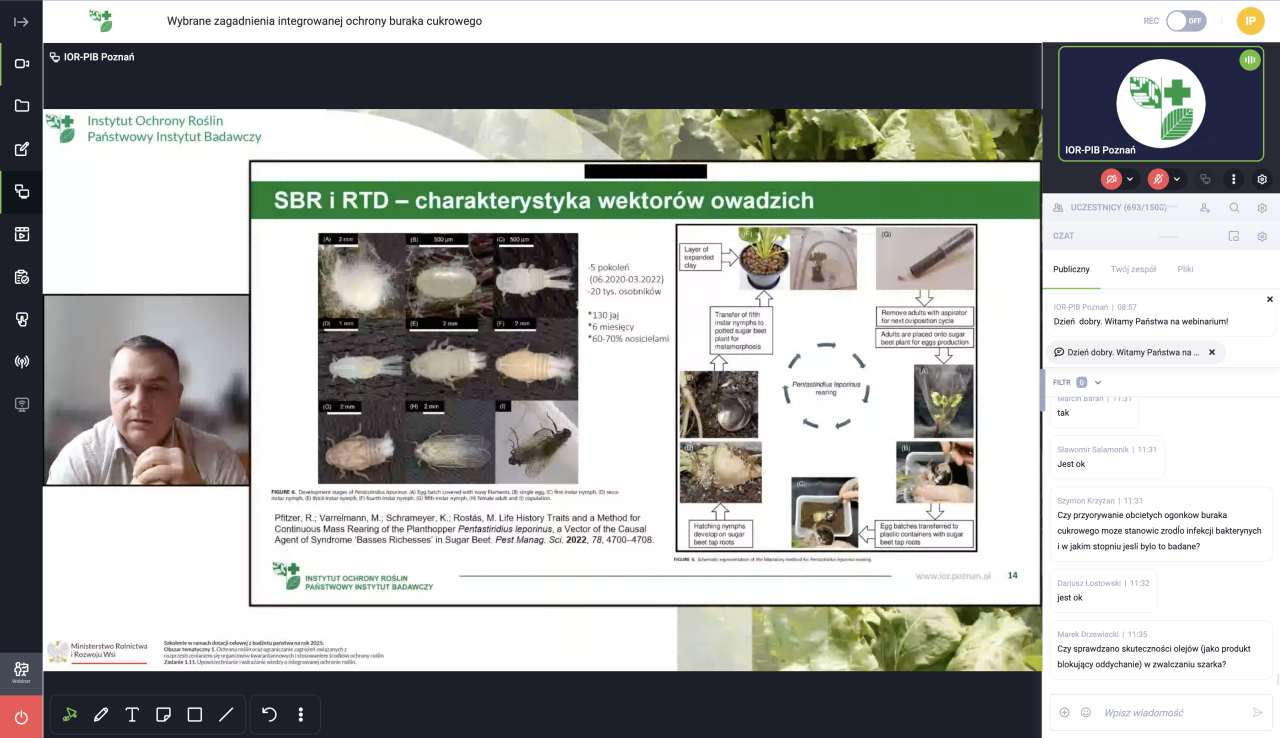Click the add participant icon
This screenshot has width=1280, height=738.
1205,208
